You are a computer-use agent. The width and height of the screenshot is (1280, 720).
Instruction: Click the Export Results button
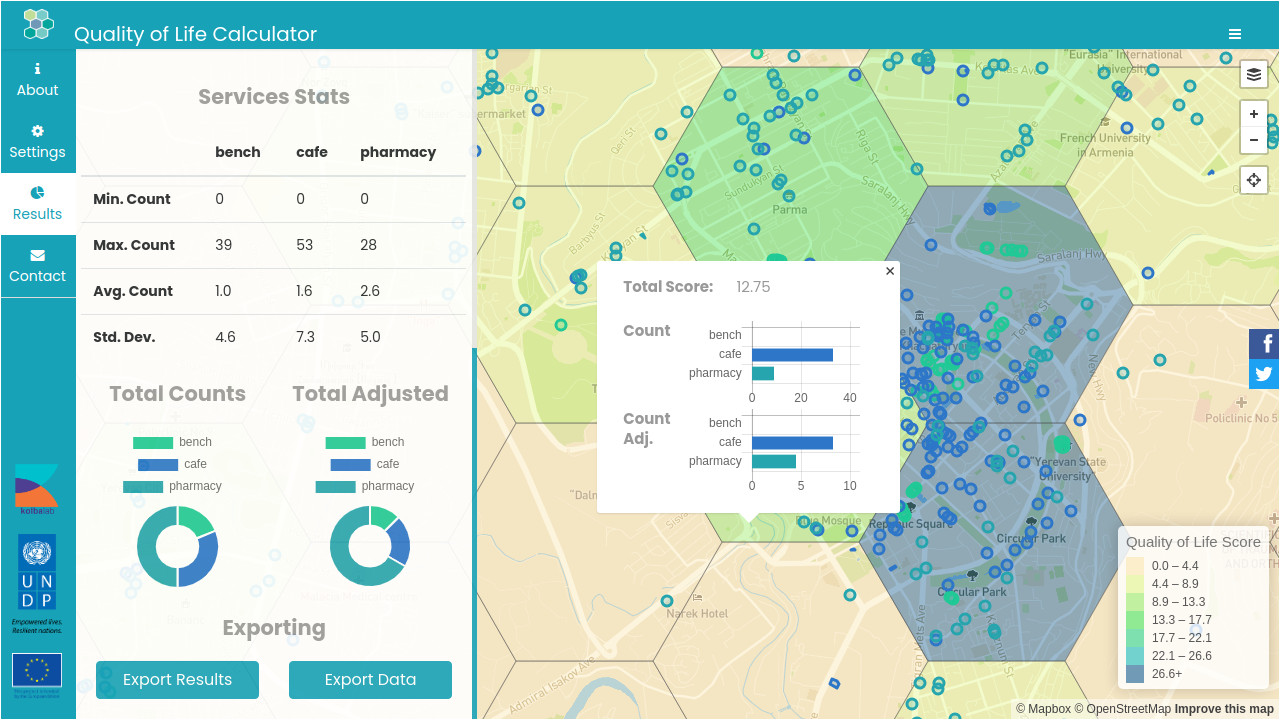177,680
